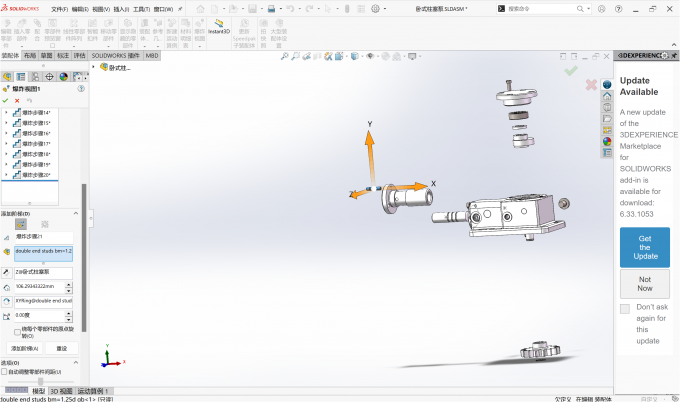Click red X cancel in PropertyManager
Image resolution: width=680 pixels, height=402 pixels.
click(17, 101)
